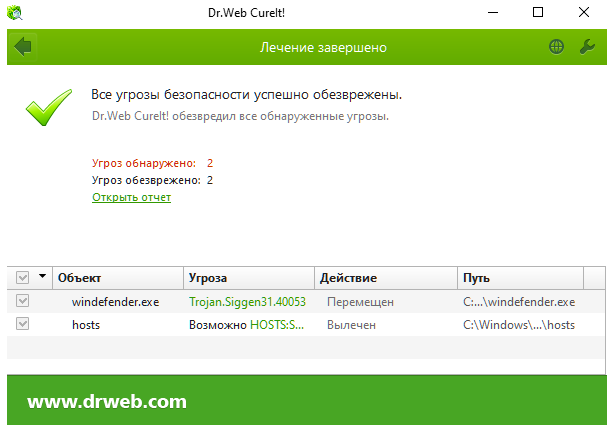Open the report link 'Открыть отчет'
Image resolution: width=607 pixels, height=425 pixels.
pyautogui.click(x=131, y=197)
